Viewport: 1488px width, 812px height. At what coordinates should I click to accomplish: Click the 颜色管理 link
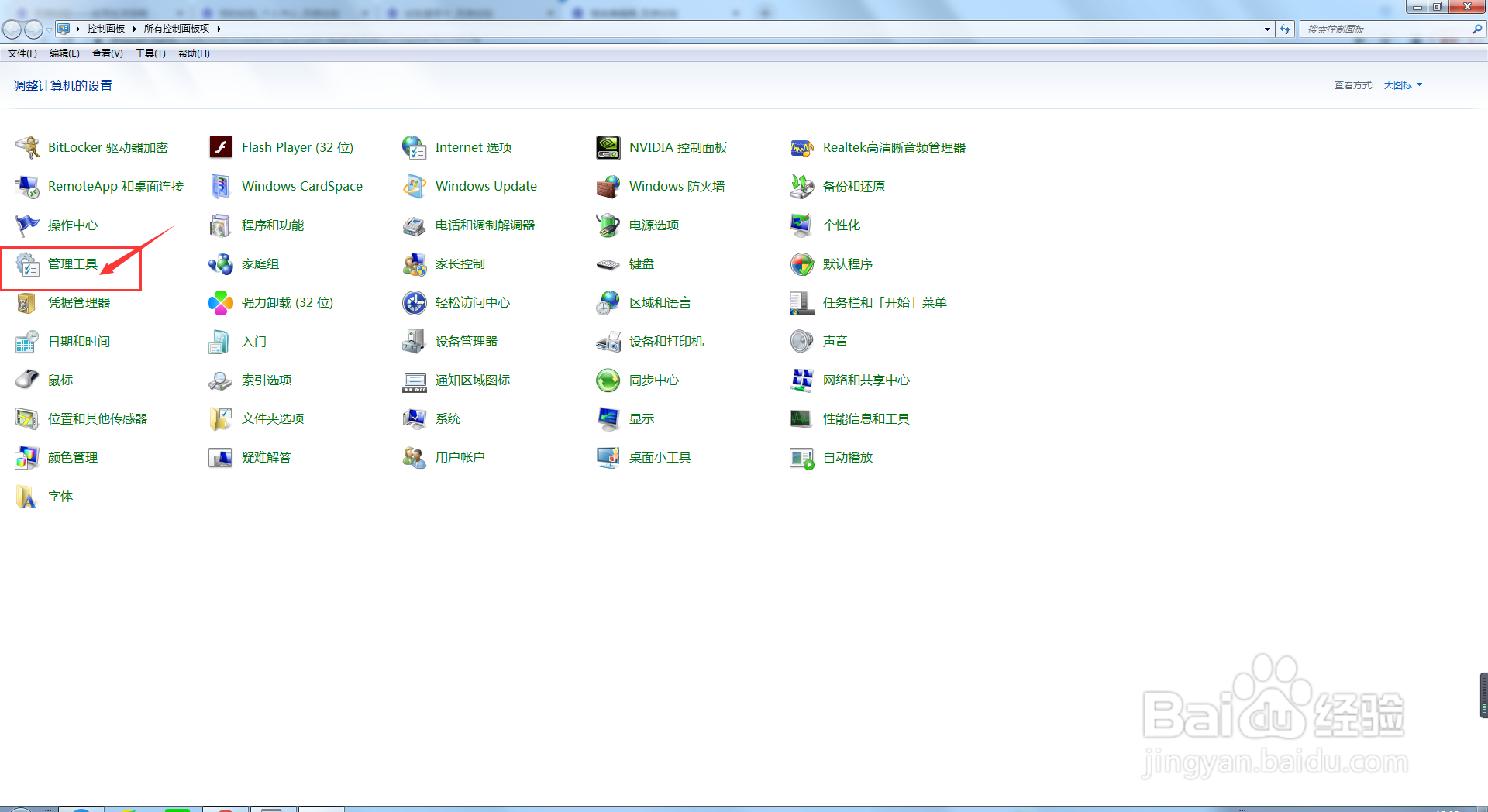[73, 457]
